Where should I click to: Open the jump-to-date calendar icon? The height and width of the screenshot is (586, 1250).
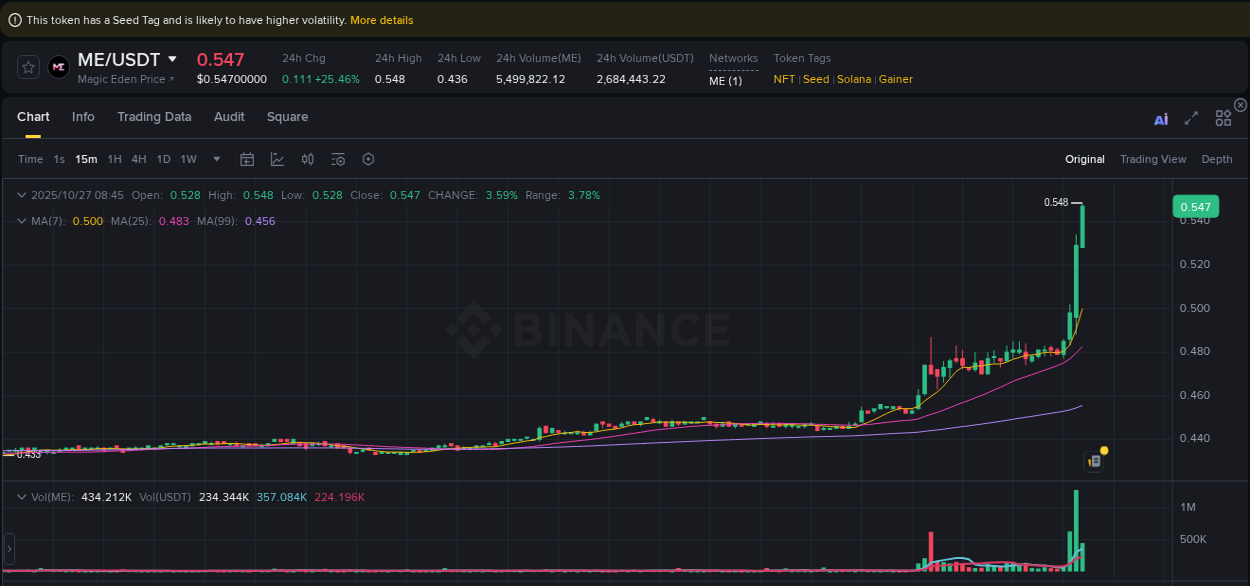(x=247, y=159)
